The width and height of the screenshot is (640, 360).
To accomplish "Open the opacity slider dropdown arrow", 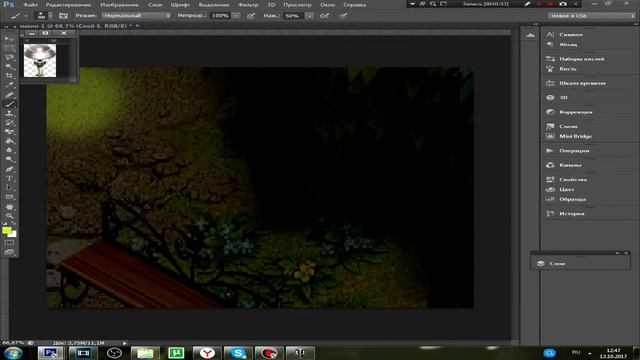I will click(x=236, y=16).
